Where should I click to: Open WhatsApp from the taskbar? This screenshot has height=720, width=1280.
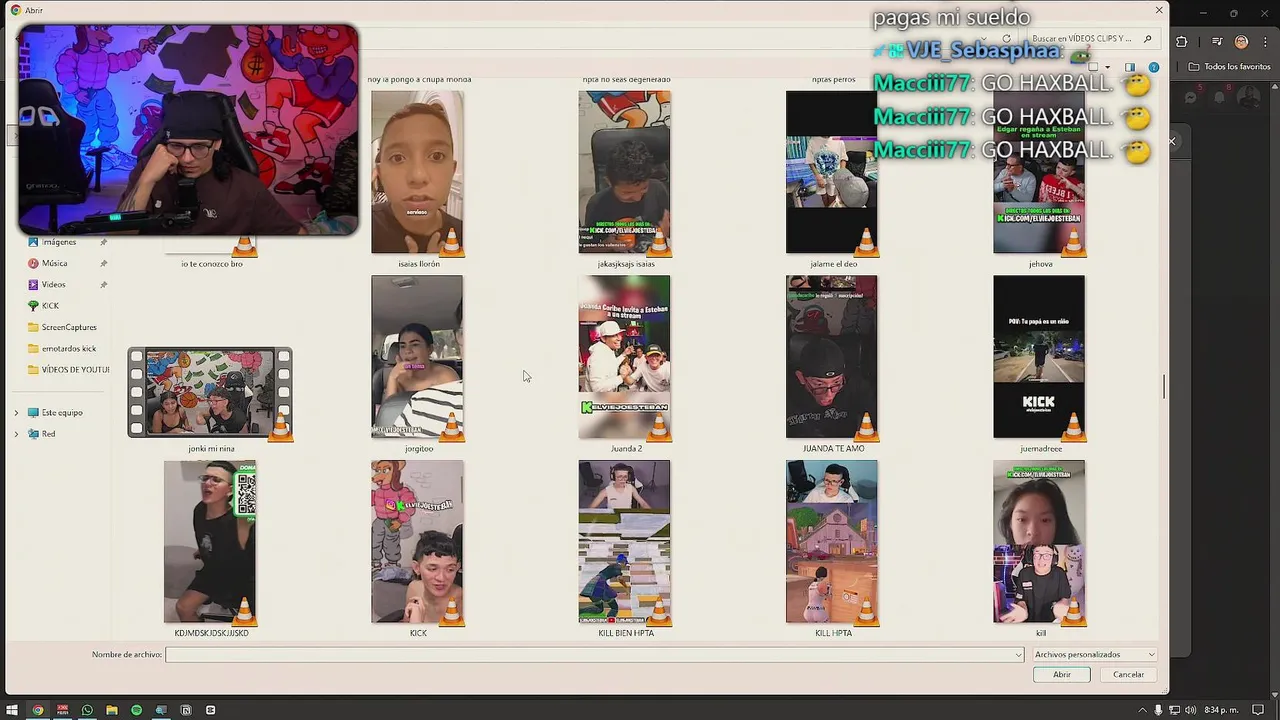tap(87, 710)
